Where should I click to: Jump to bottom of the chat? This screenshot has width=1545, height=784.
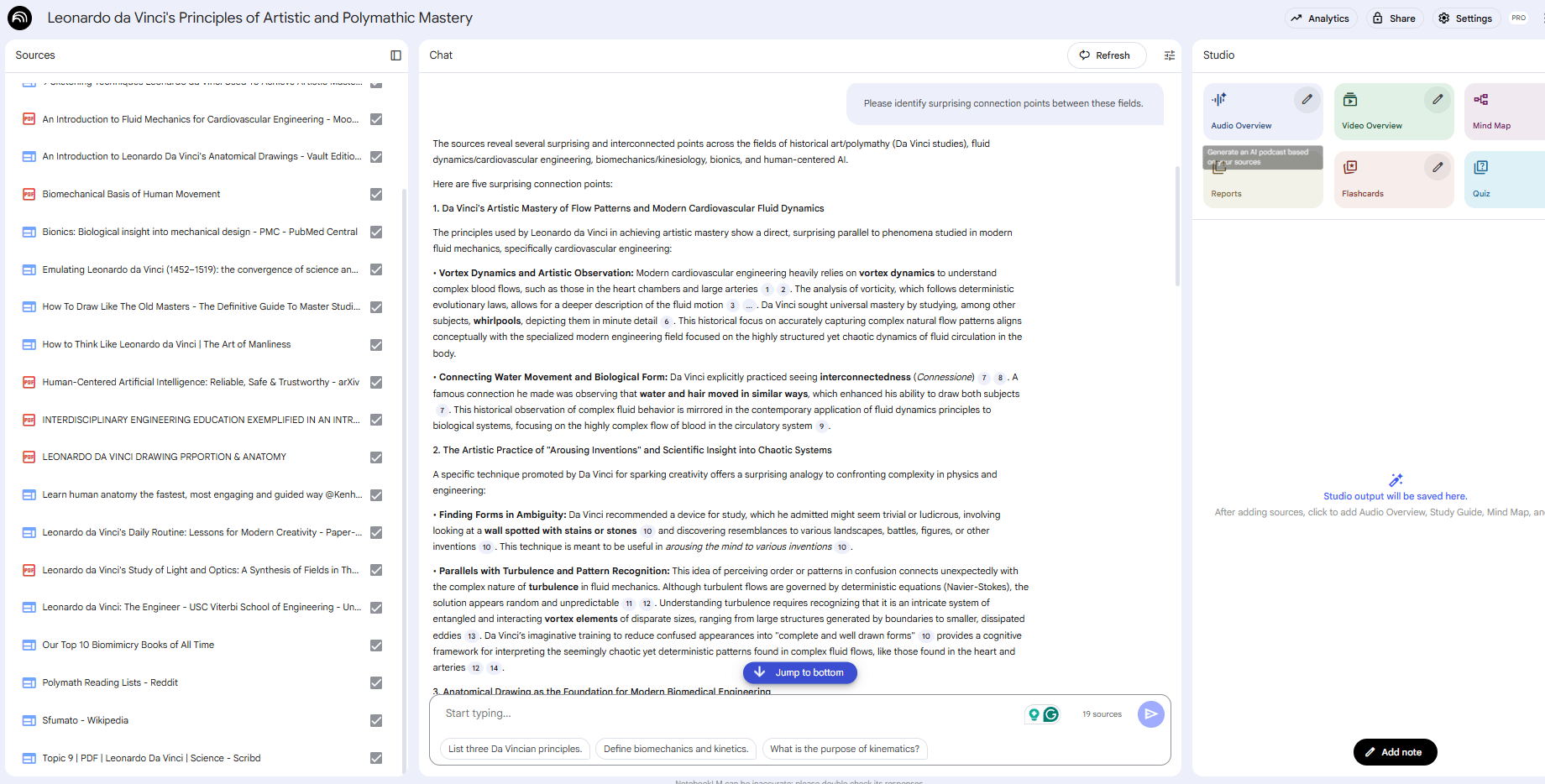tap(799, 672)
